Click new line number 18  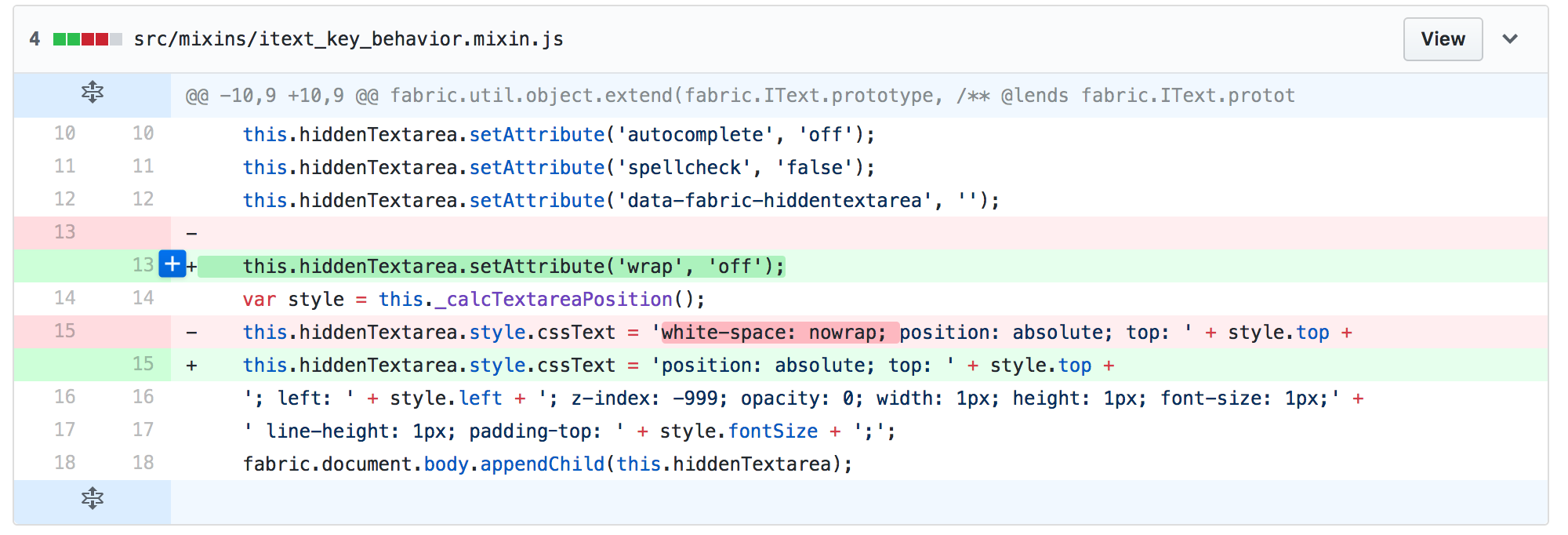143,463
